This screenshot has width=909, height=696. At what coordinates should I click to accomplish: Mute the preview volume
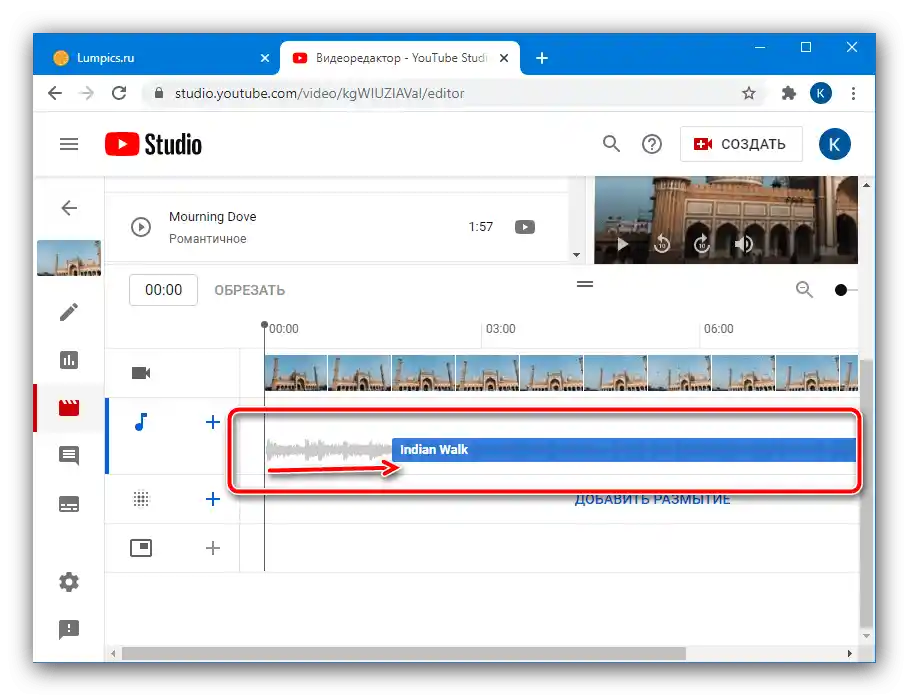point(744,244)
